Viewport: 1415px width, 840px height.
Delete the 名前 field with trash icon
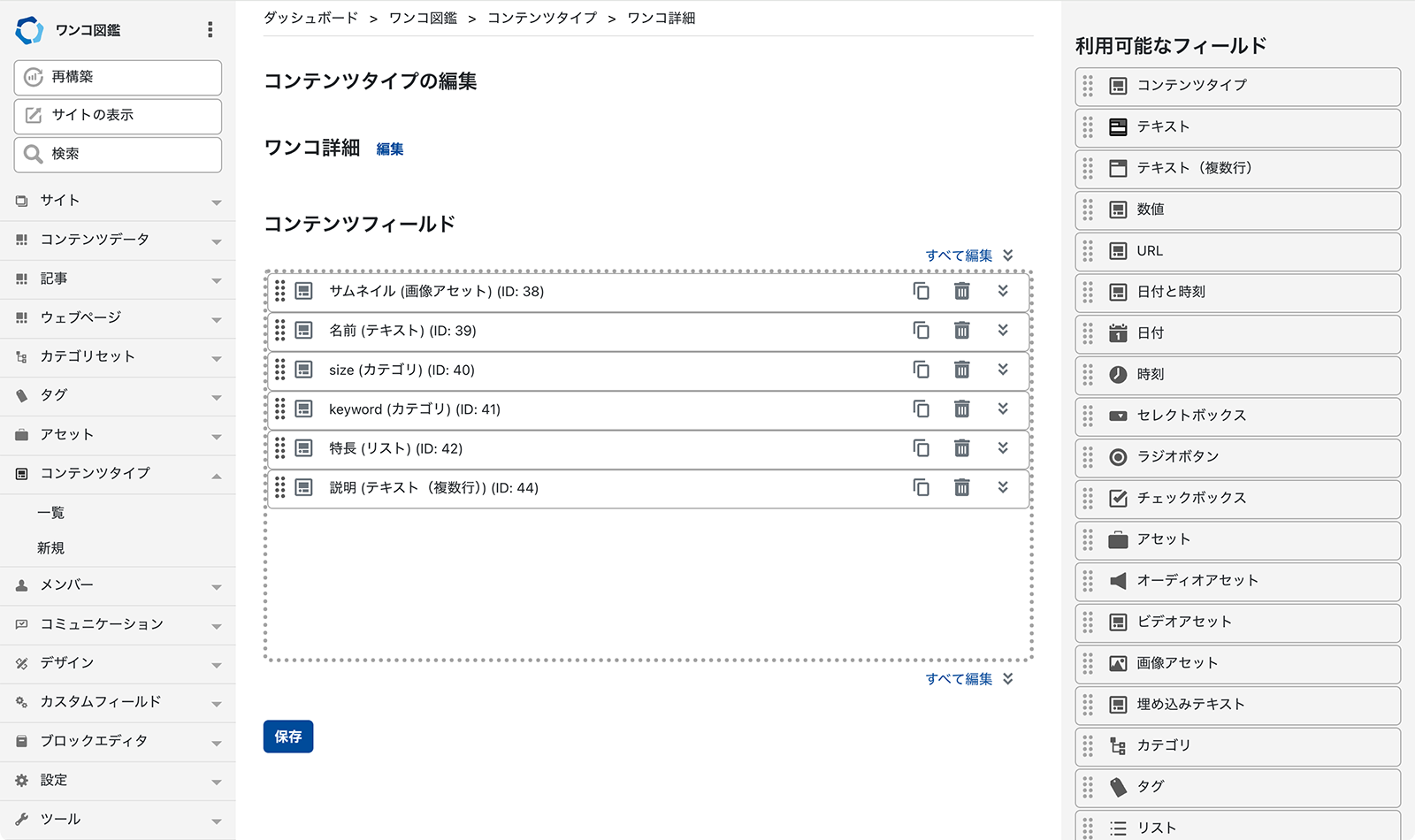click(x=962, y=330)
